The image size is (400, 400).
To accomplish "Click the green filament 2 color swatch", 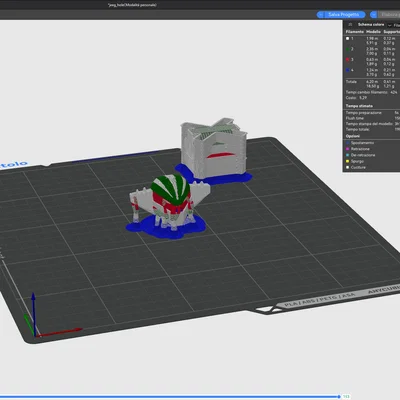I will pos(348,49).
